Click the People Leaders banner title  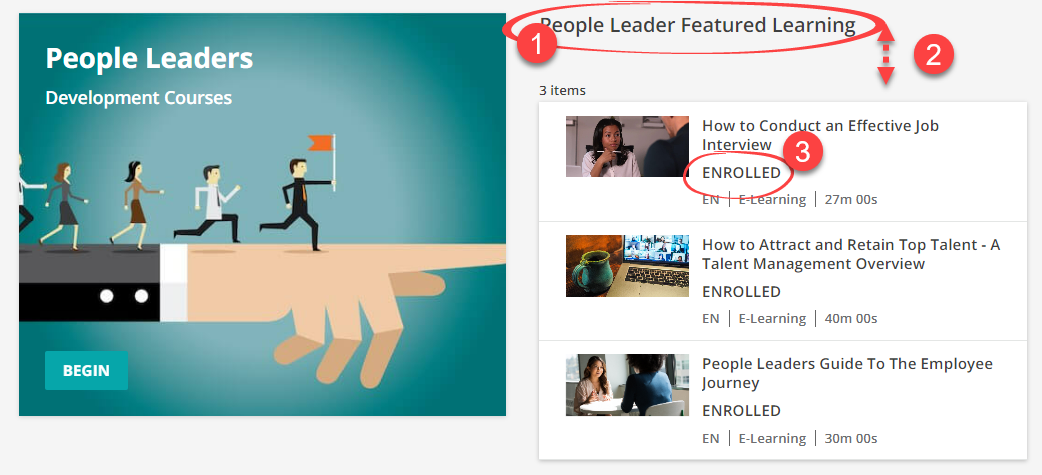[150, 58]
